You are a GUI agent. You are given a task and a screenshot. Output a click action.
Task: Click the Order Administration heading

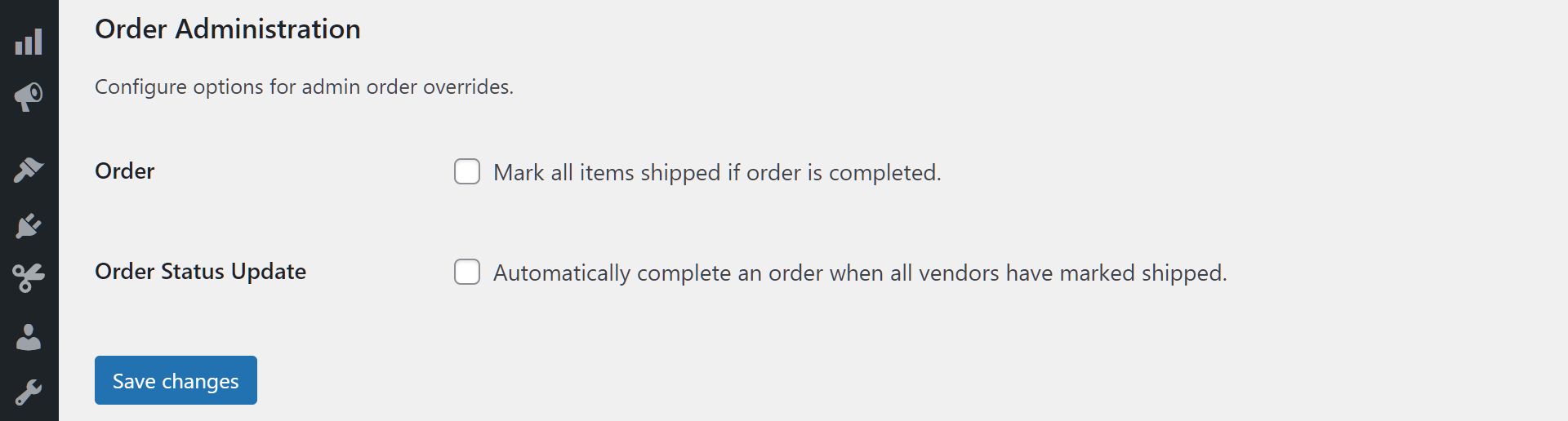227,29
